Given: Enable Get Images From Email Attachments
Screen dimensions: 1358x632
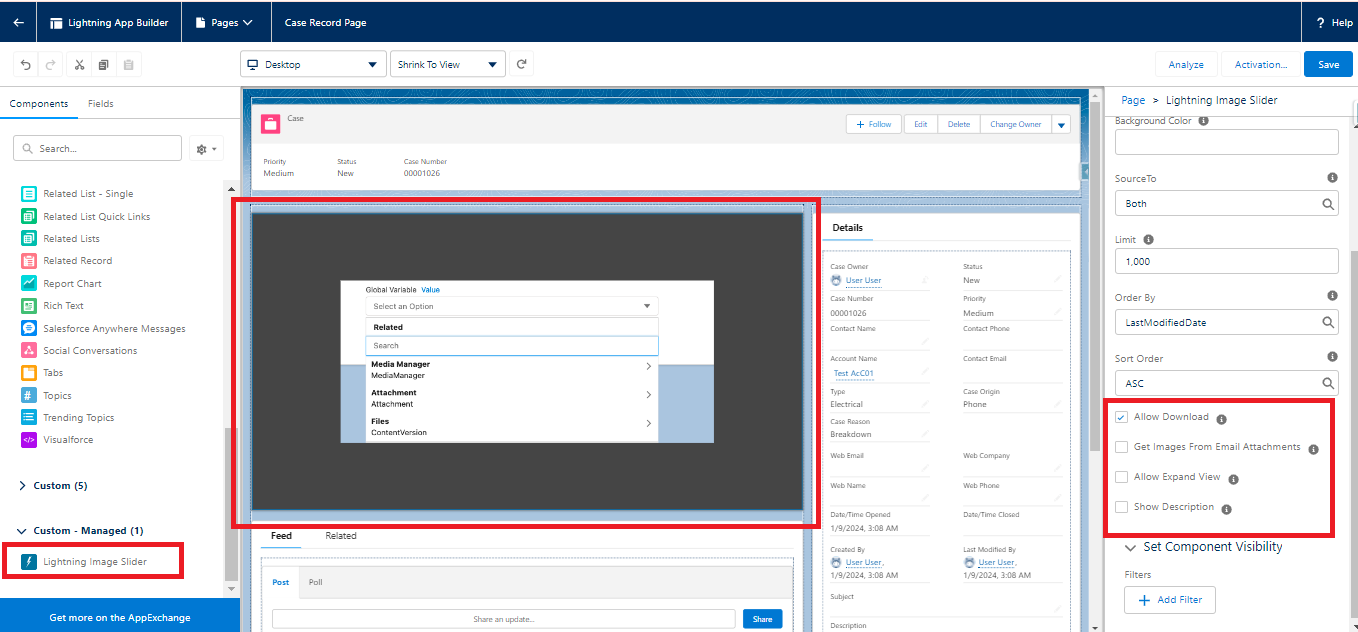Looking at the screenshot, I should pyautogui.click(x=1121, y=447).
